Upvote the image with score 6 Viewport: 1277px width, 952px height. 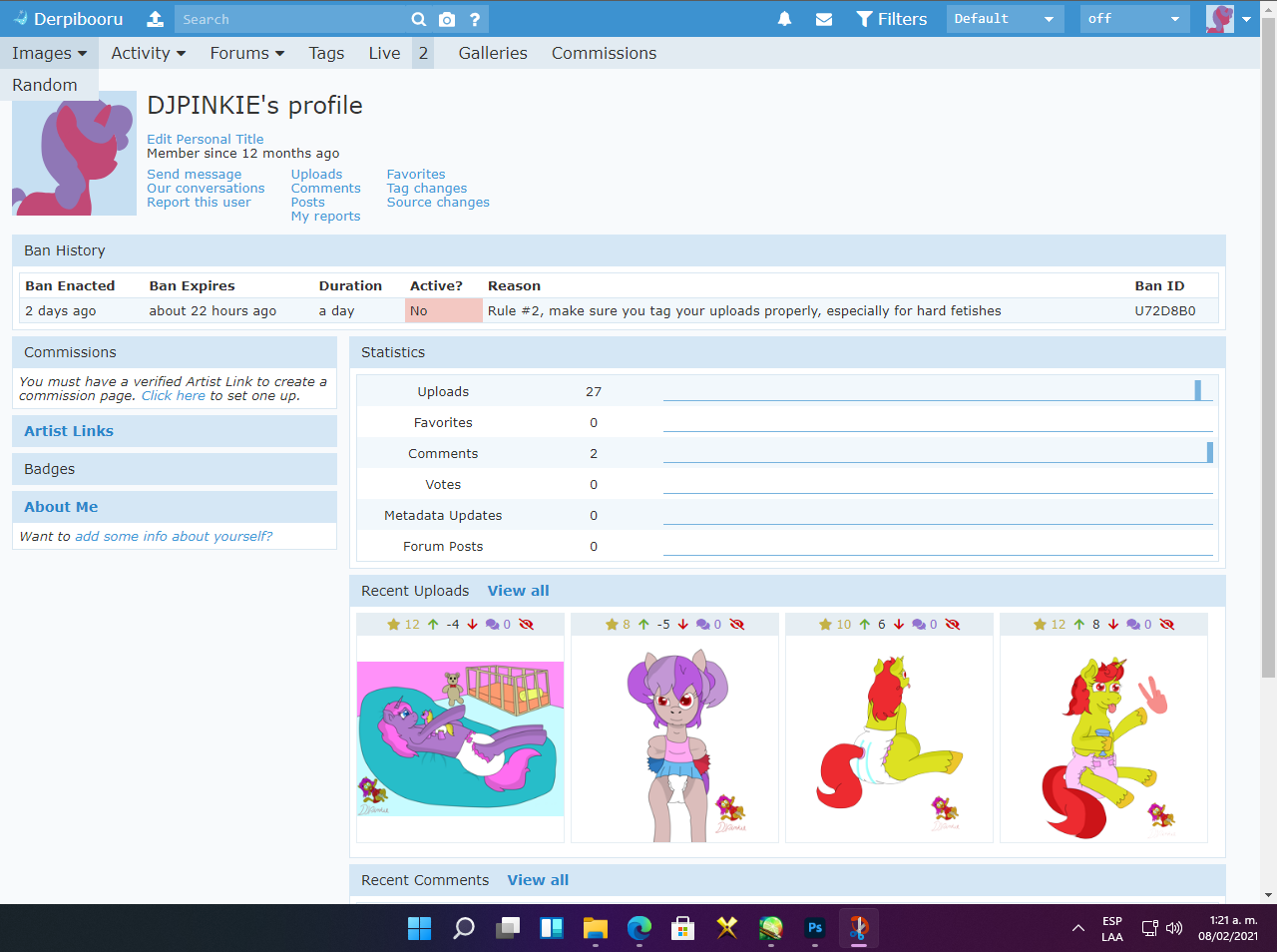[x=865, y=625]
